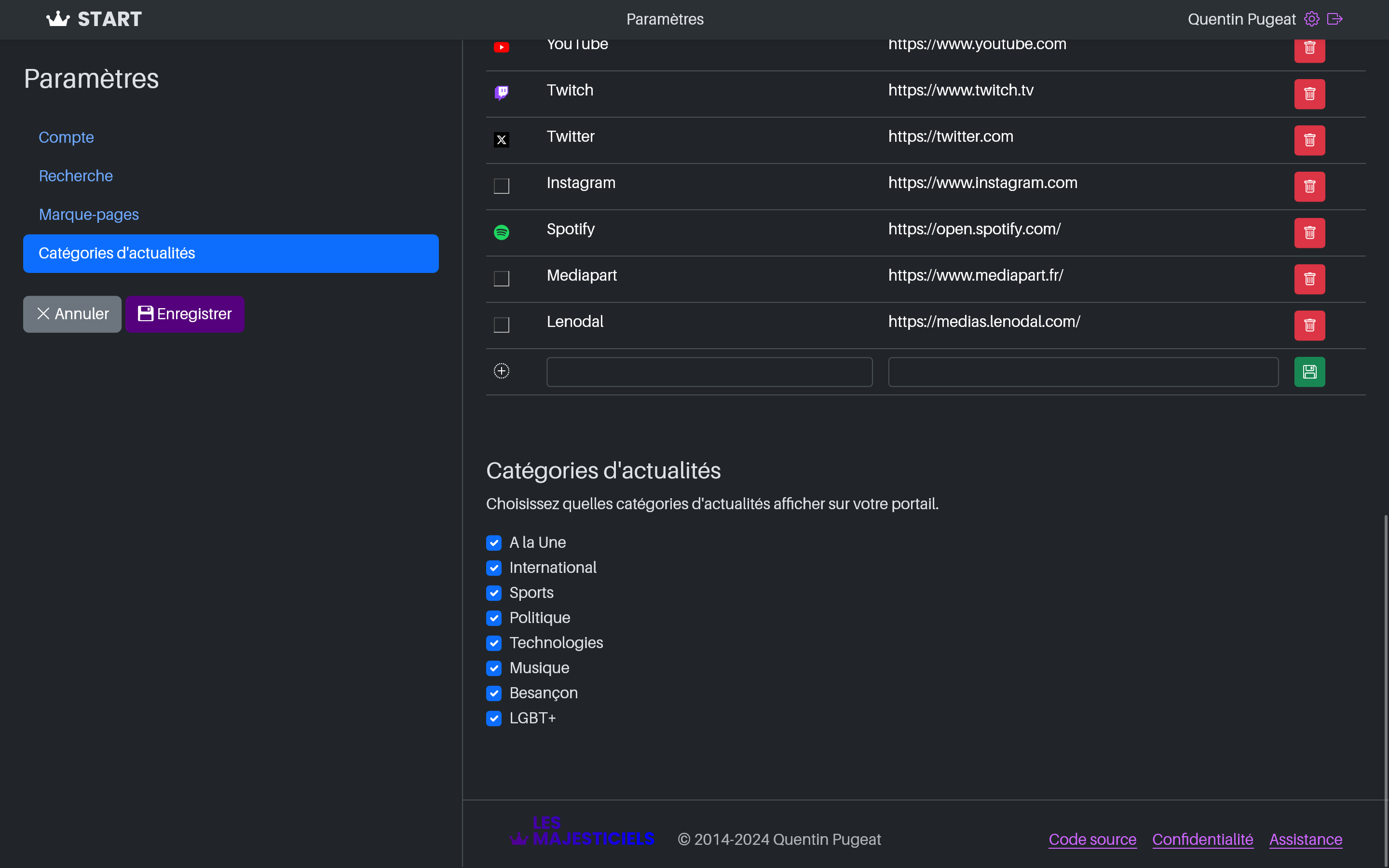Click the Mediapart delete icon
The image size is (1389, 868).
coord(1309,279)
